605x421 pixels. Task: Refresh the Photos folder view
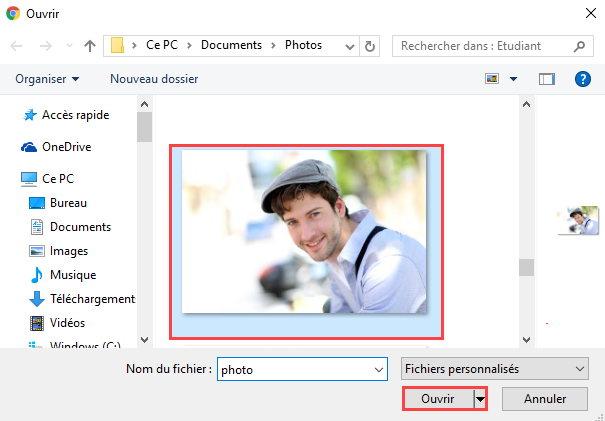[370, 46]
